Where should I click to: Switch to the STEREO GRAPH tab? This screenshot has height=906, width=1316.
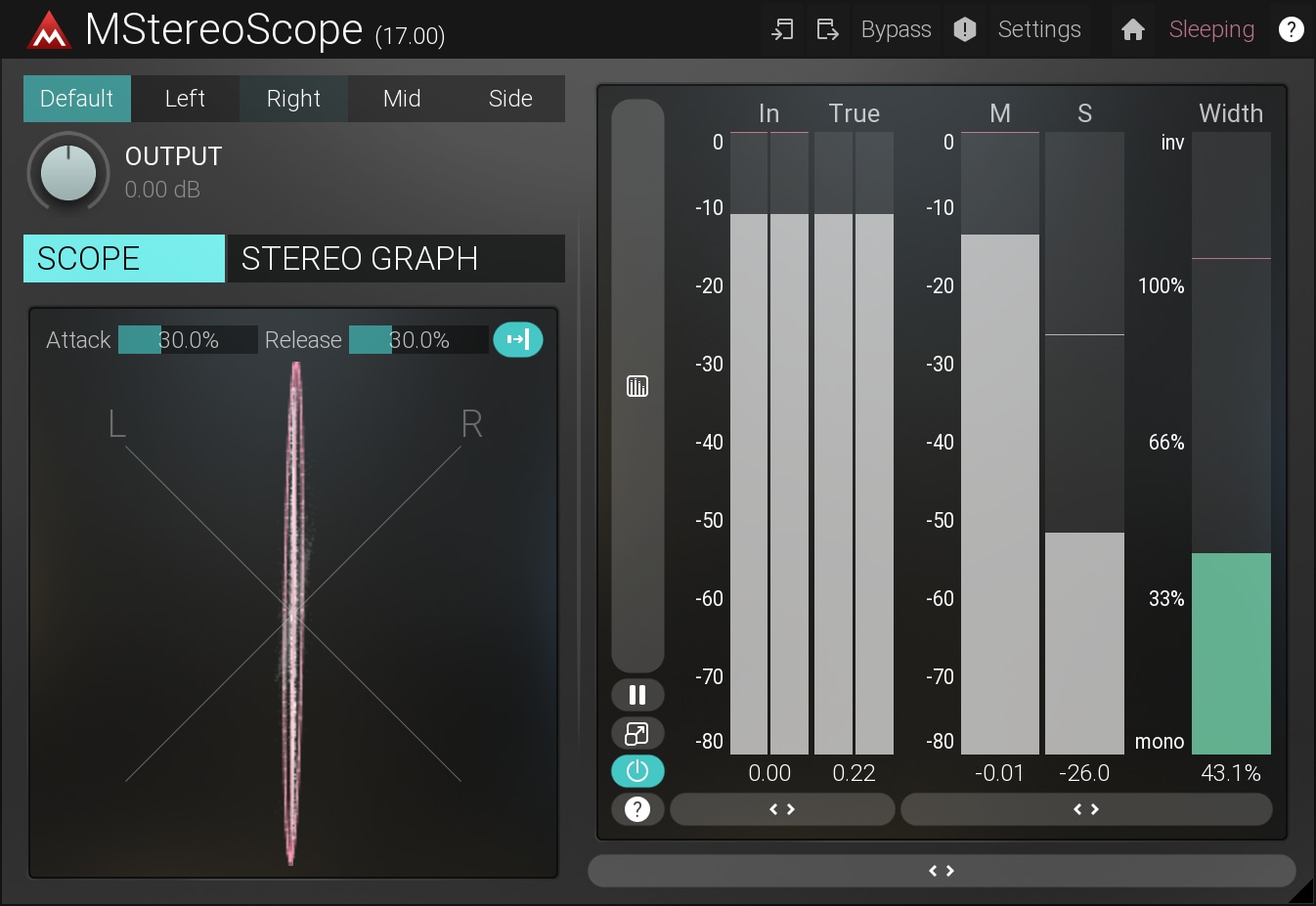pyautogui.click(x=396, y=258)
